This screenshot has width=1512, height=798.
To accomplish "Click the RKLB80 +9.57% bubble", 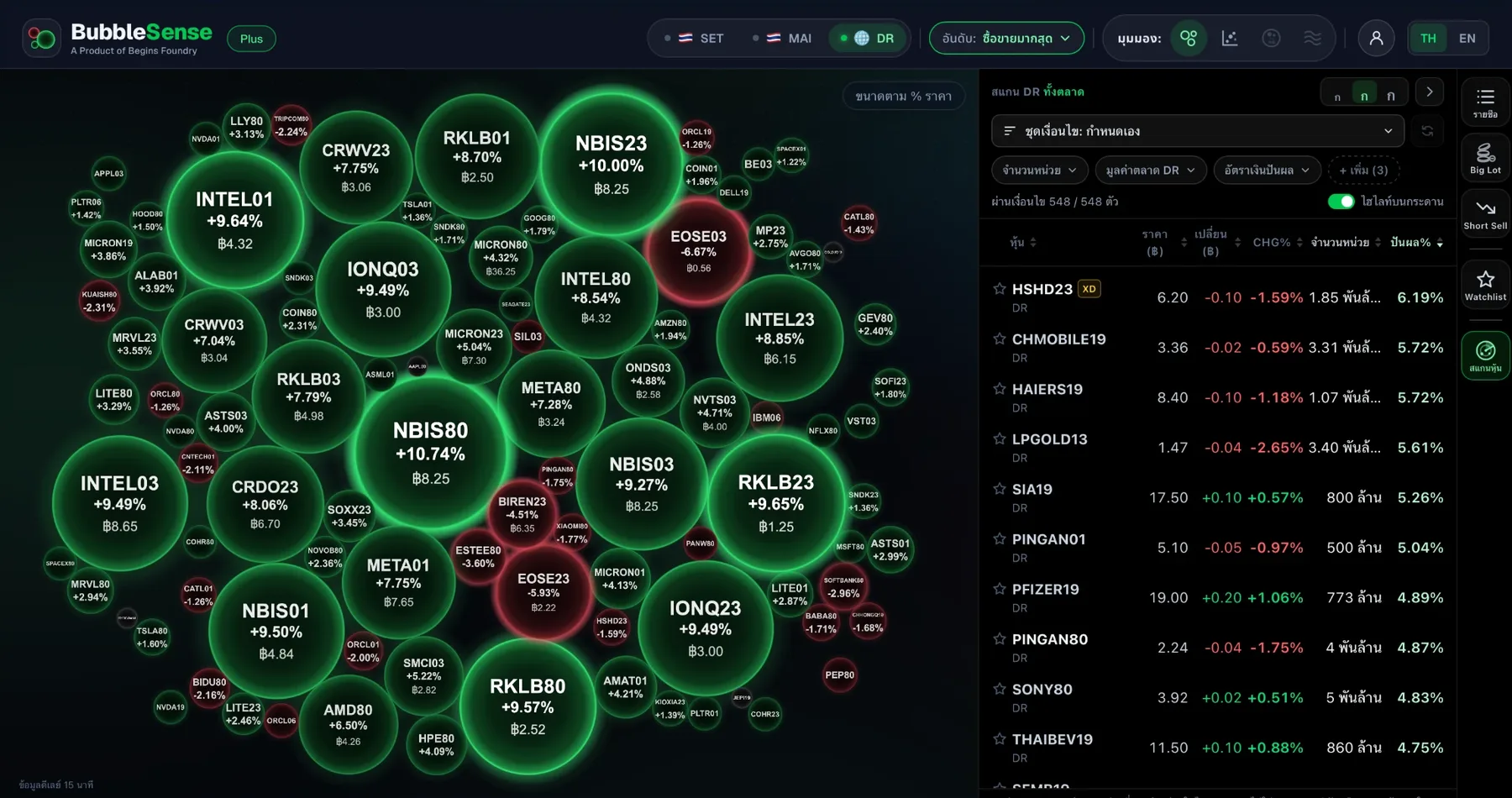I will click(528, 707).
